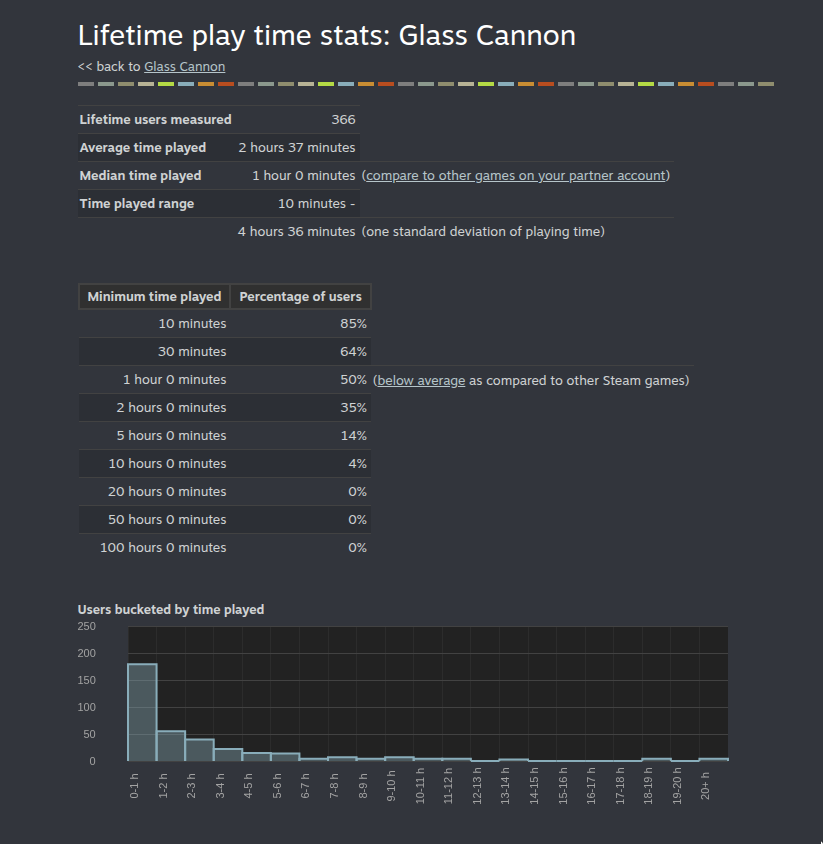This screenshot has width=823, height=844.
Task: Click the 20+ h bar in histogram
Action: 714,759
